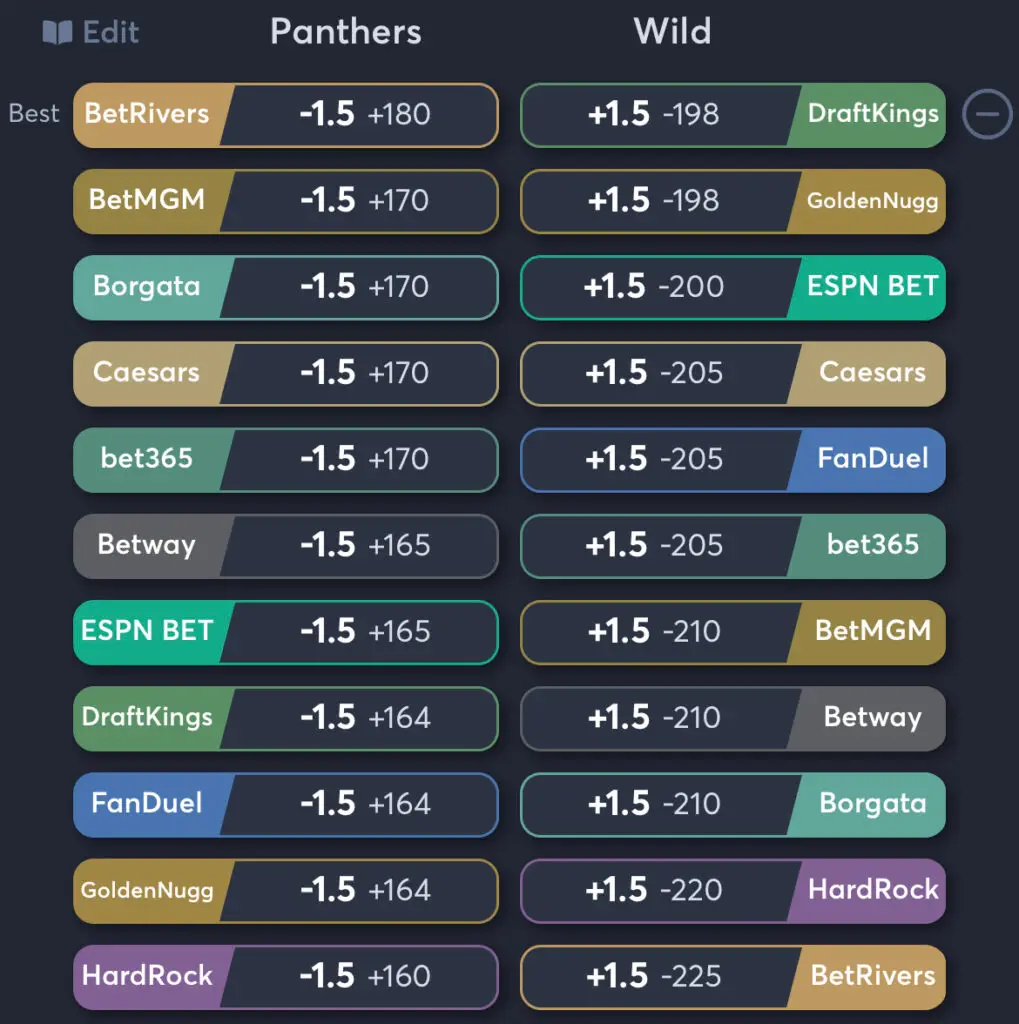This screenshot has width=1019, height=1024.
Task: Select DraftKings Panthers -1.5 +164 odds
Action: click(x=285, y=718)
